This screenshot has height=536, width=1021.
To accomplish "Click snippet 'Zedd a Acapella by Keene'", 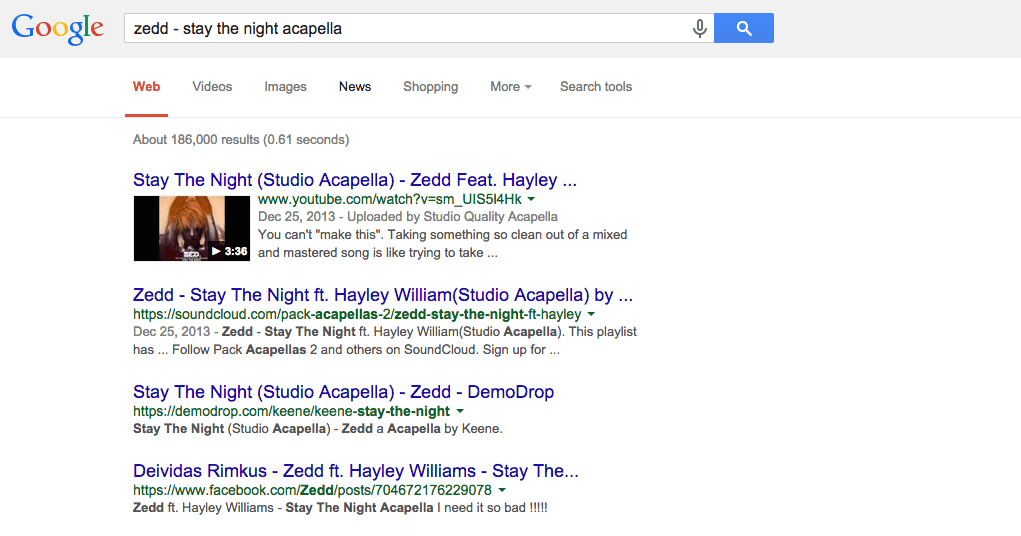I will click(x=422, y=429).
